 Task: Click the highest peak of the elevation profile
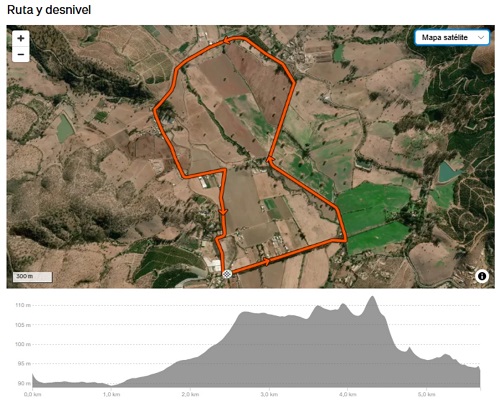(x=372, y=297)
